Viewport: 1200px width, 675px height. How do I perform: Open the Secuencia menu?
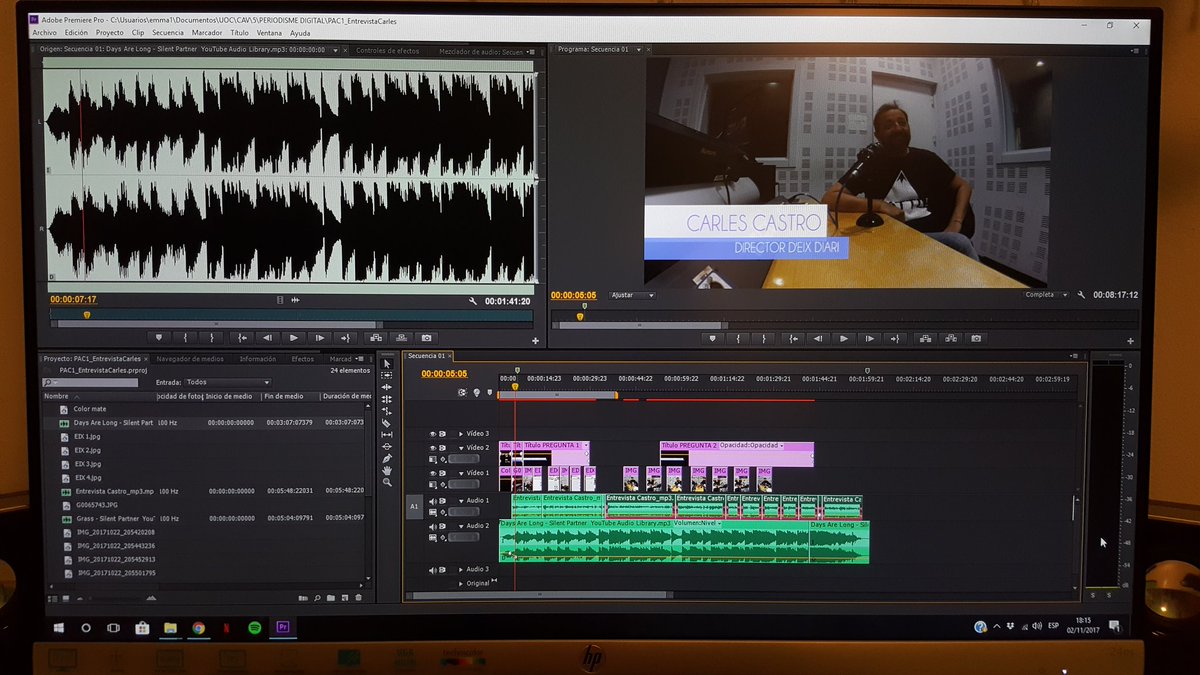(168, 33)
